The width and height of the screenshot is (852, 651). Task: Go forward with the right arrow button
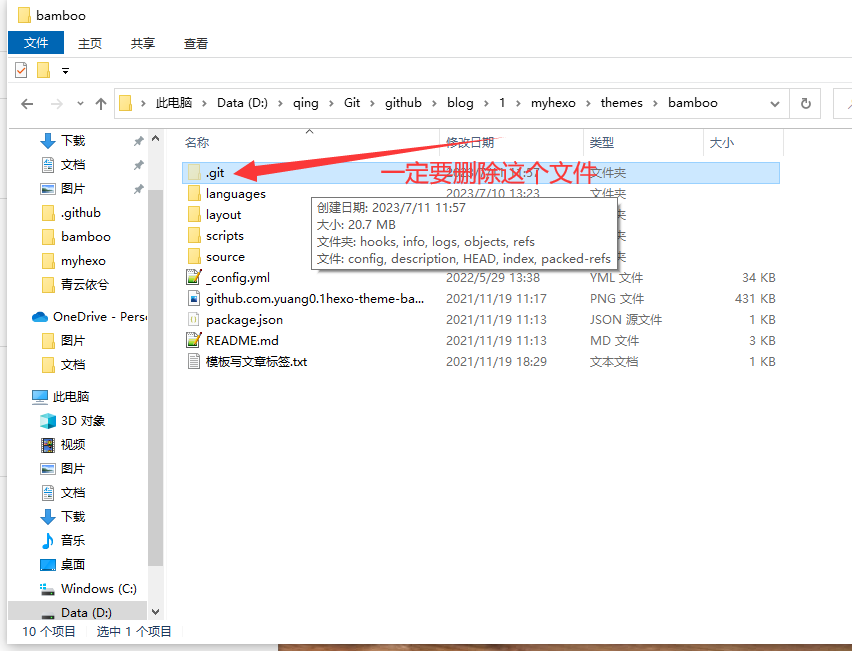coord(57,103)
